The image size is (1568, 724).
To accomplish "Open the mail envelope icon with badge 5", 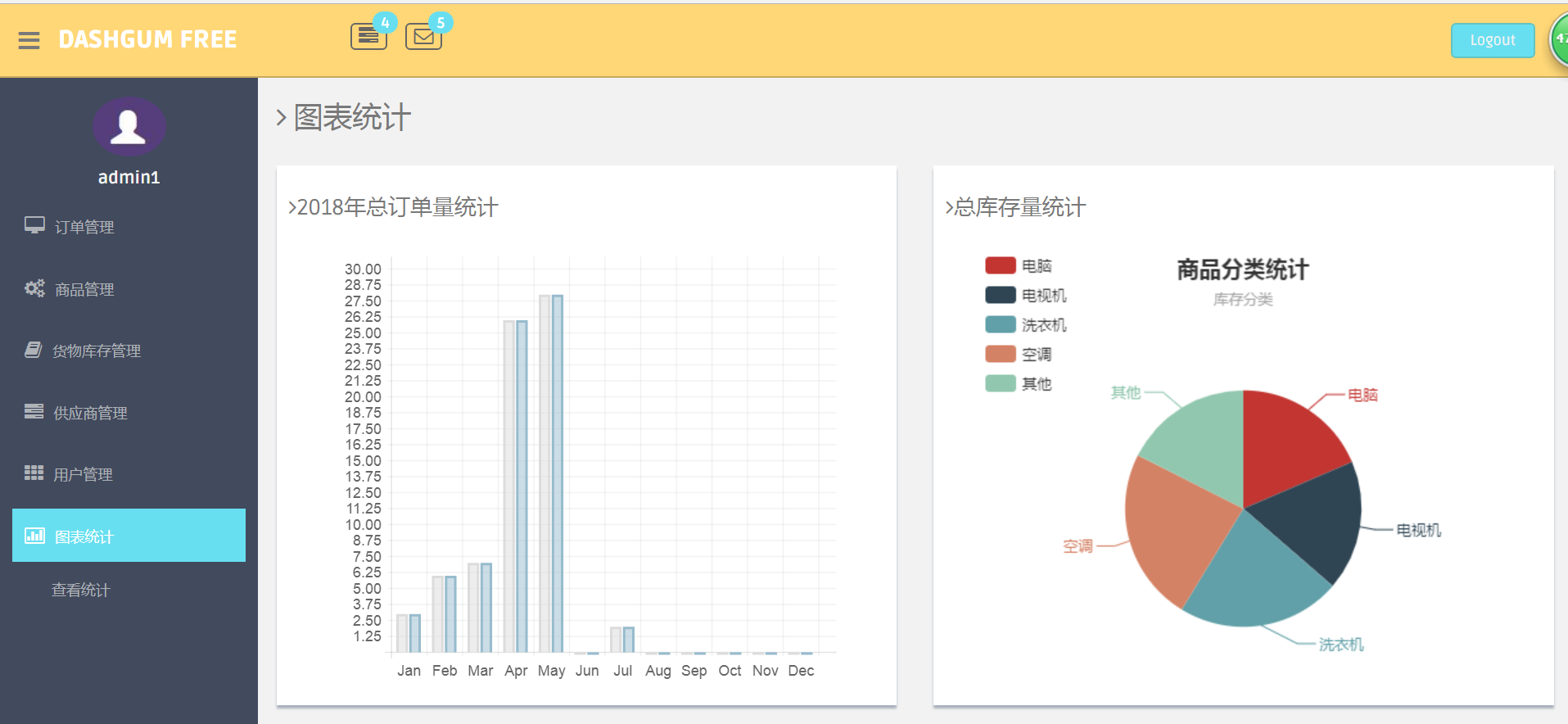I will click(423, 36).
